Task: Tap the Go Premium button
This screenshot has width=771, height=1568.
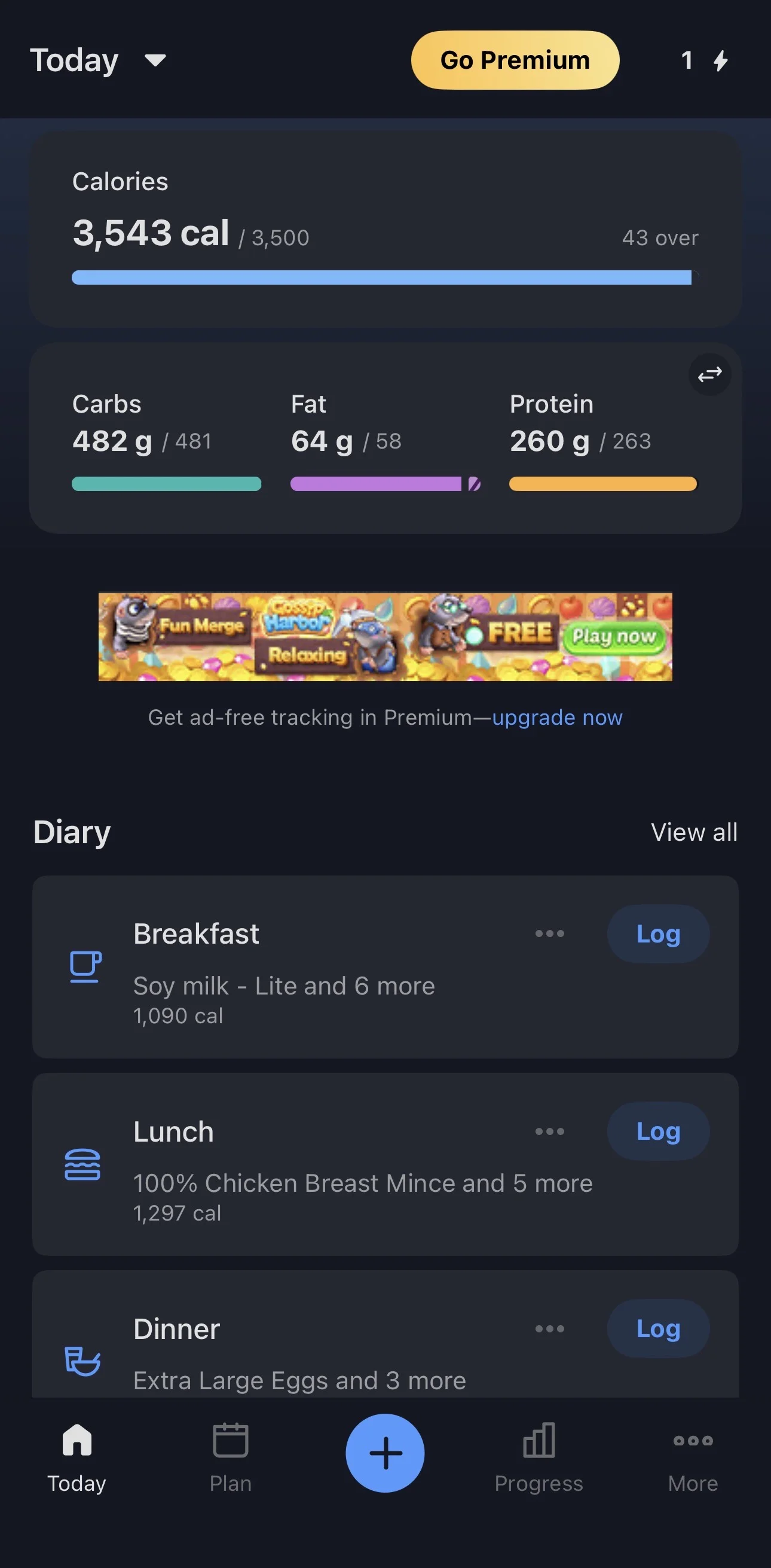Action: (x=515, y=60)
